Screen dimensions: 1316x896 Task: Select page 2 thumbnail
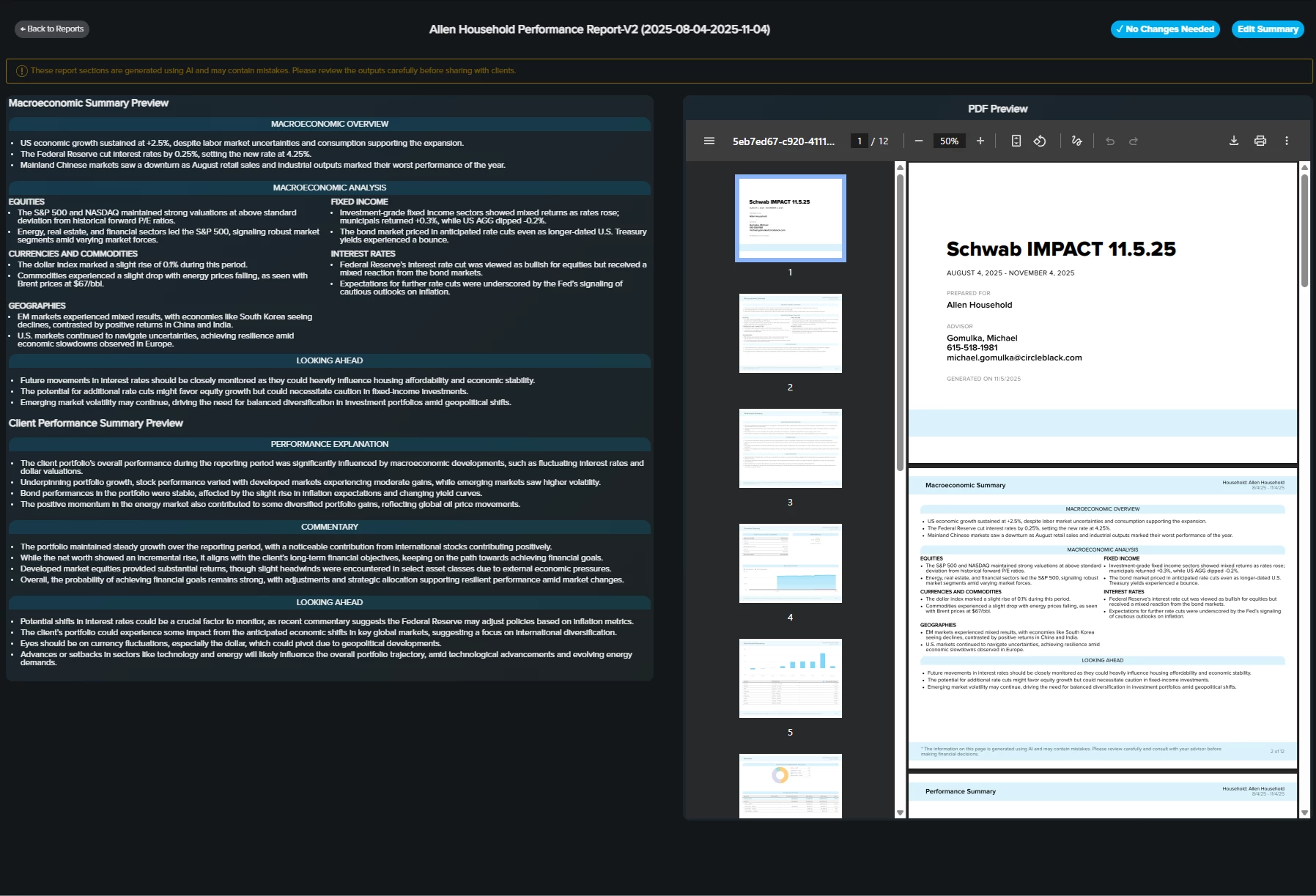(791, 333)
